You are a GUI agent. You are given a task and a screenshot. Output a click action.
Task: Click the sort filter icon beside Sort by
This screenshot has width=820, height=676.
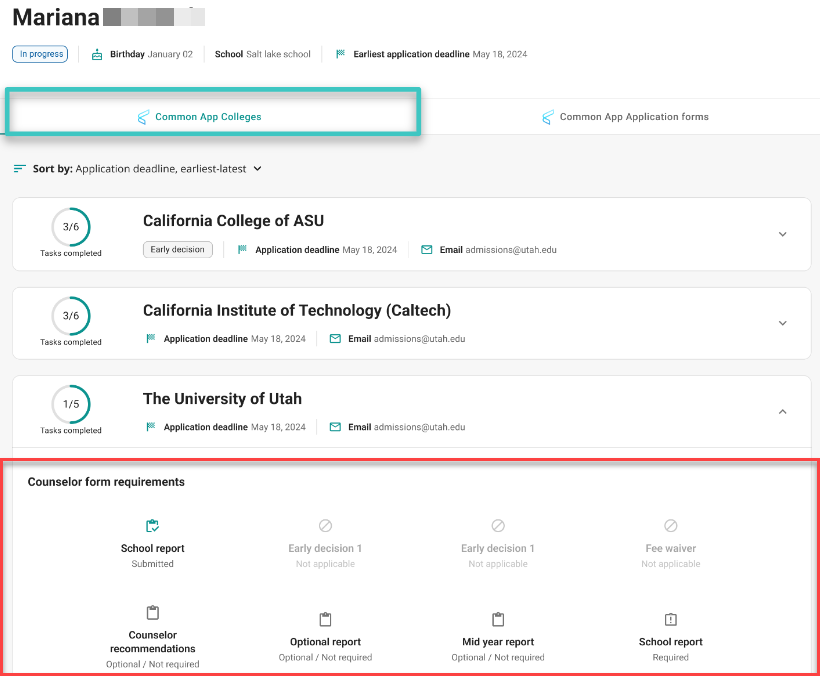tap(18, 168)
